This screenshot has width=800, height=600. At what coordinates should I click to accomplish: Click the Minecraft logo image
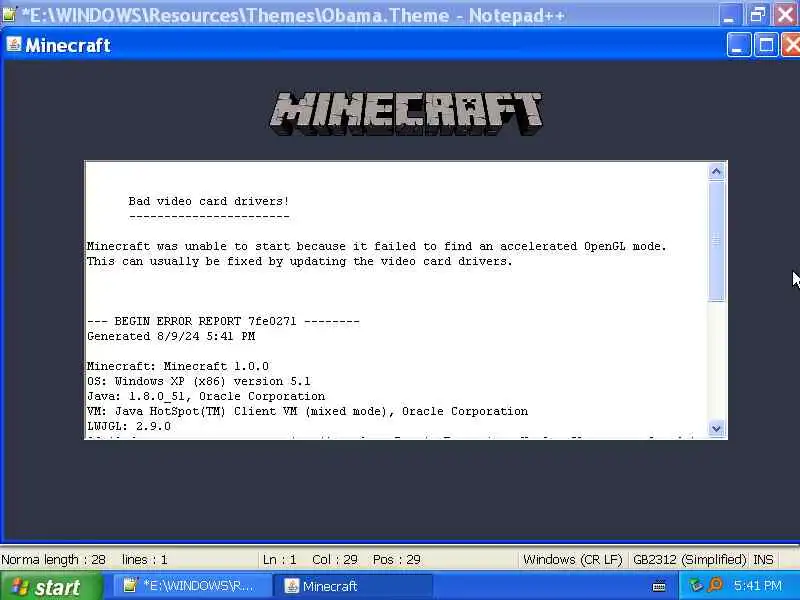pos(406,113)
